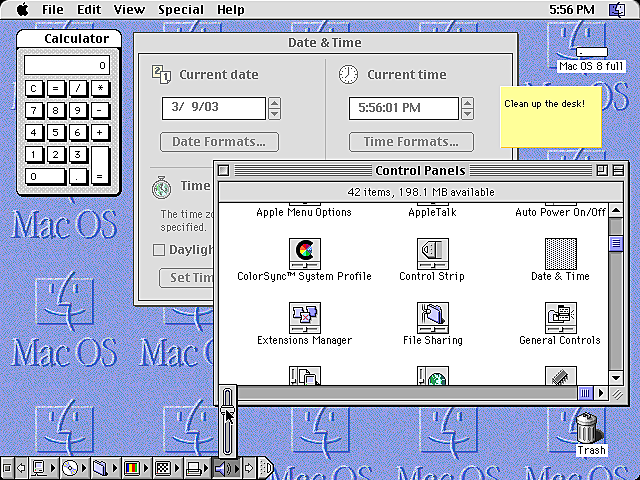The height and width of the screenshot is (480, 640).
Task: Select the File Sharing icon in Control Panels window
Action: [x=433, y=317]
